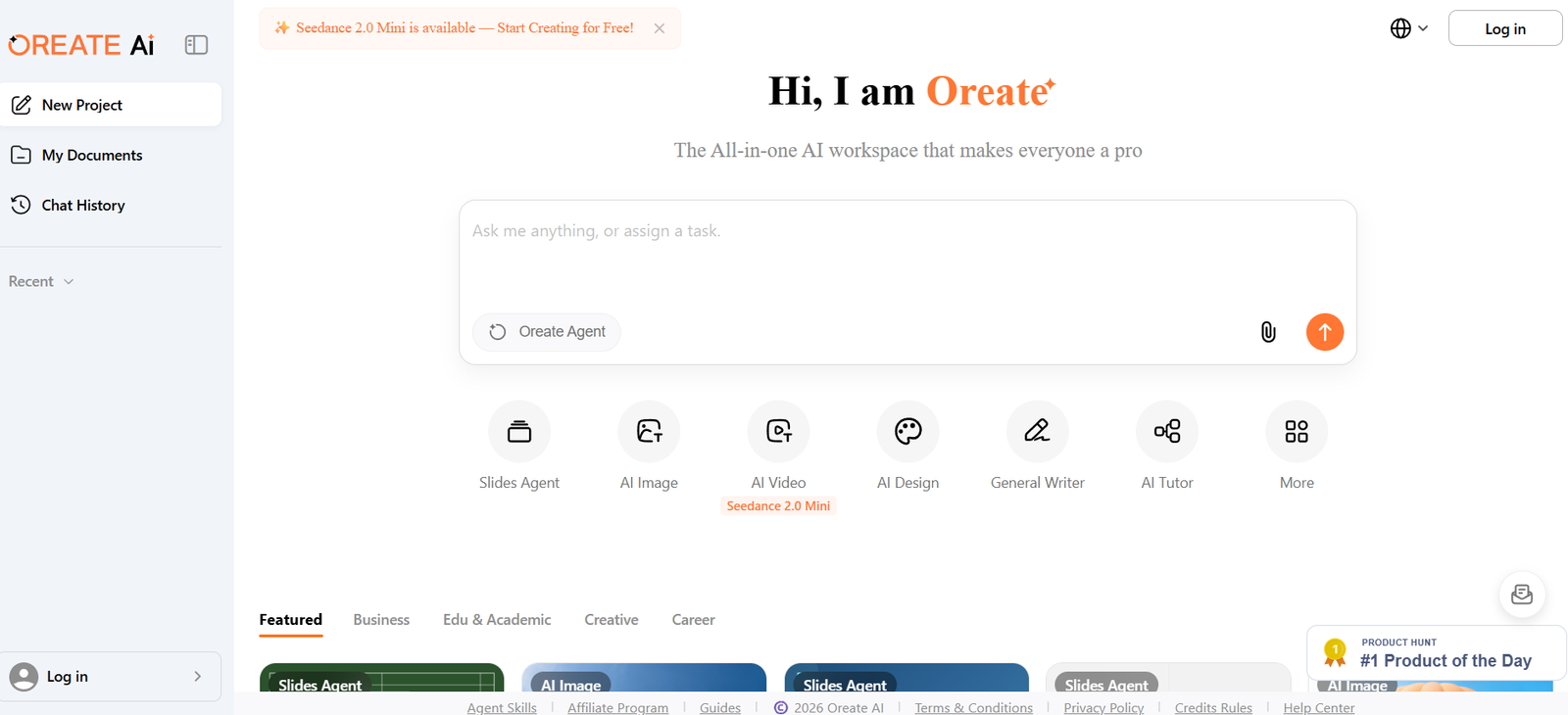The image size is (1568, 715).
Task: Open the Help Center link
Action: [1319, 707]
